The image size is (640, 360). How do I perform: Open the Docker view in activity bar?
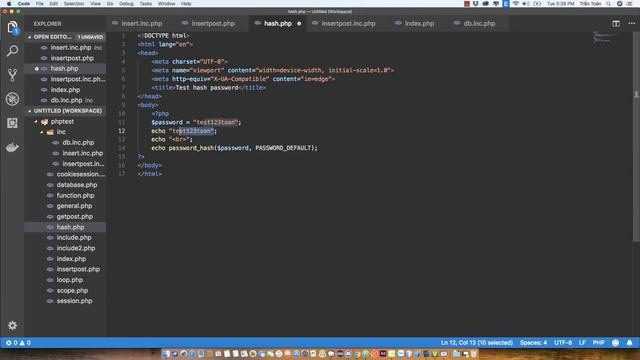tap(12, 147)
